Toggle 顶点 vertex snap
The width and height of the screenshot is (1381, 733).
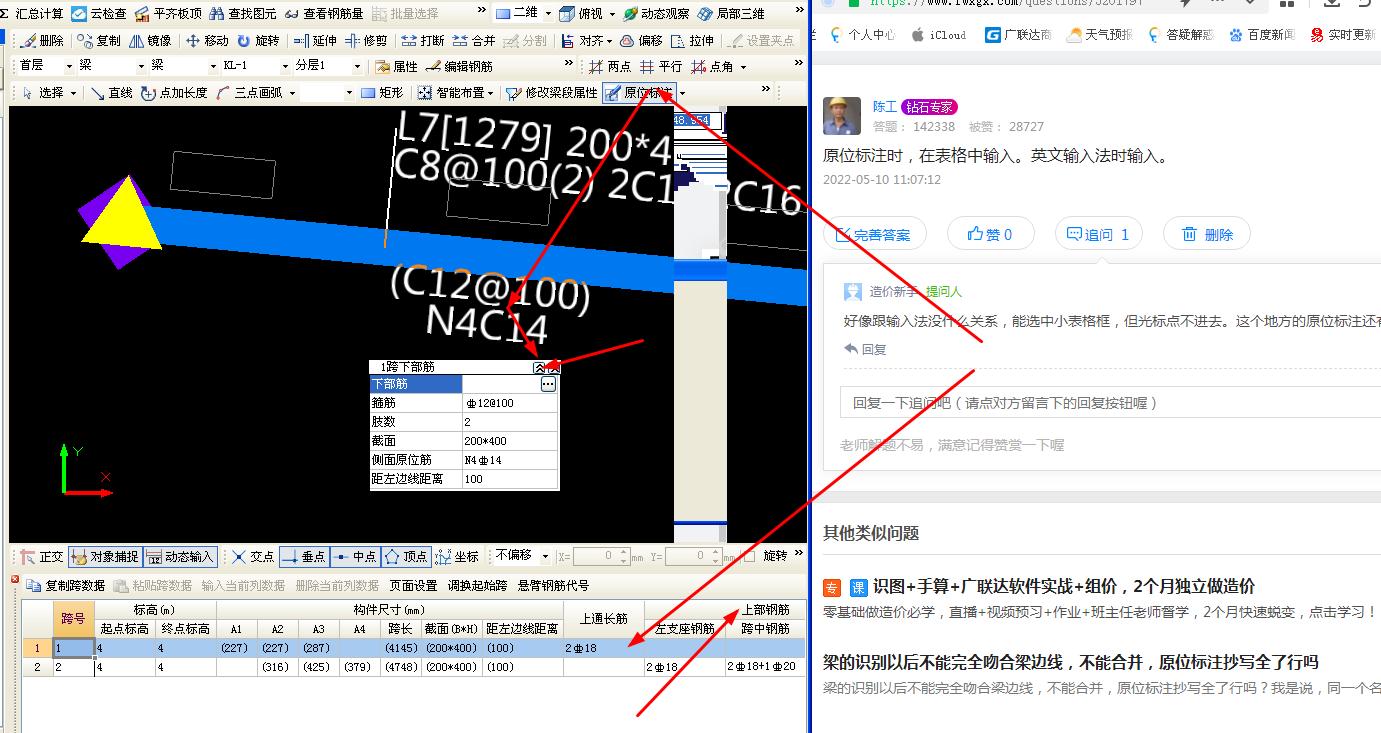click(x=405, y=556)
